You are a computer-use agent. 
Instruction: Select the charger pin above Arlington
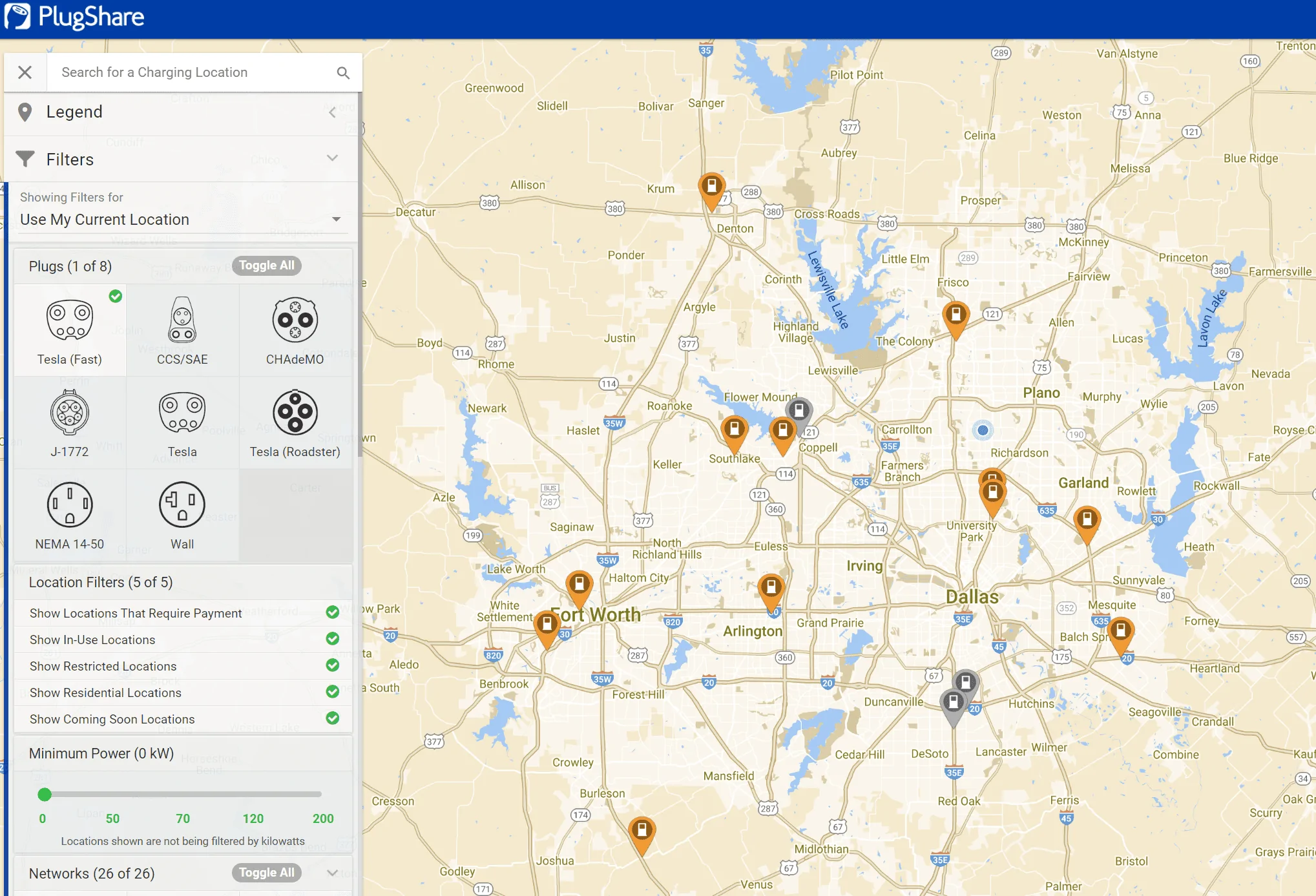(x=771, y=593)
